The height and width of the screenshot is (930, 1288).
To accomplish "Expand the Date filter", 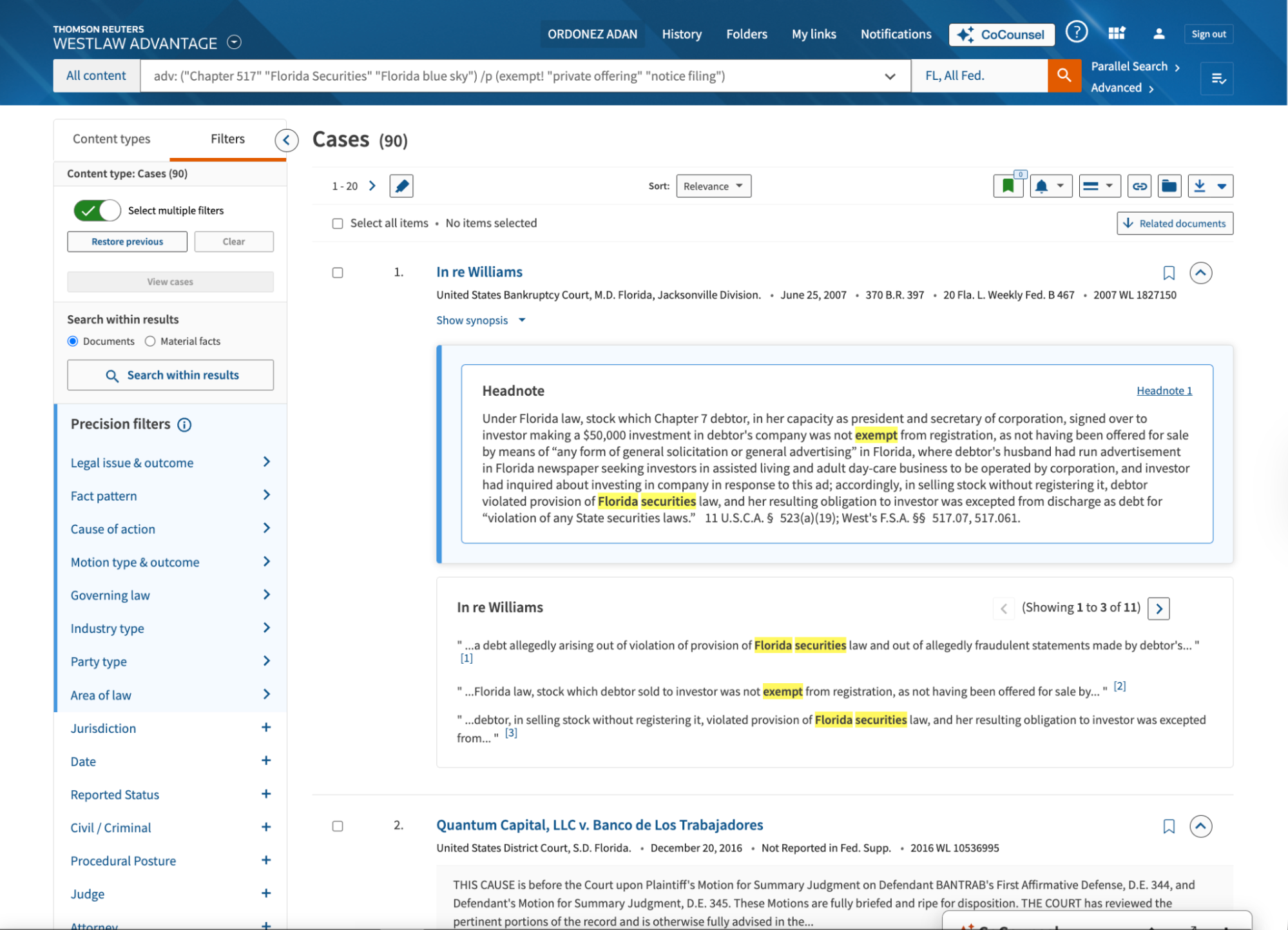I will pos(171,761).
